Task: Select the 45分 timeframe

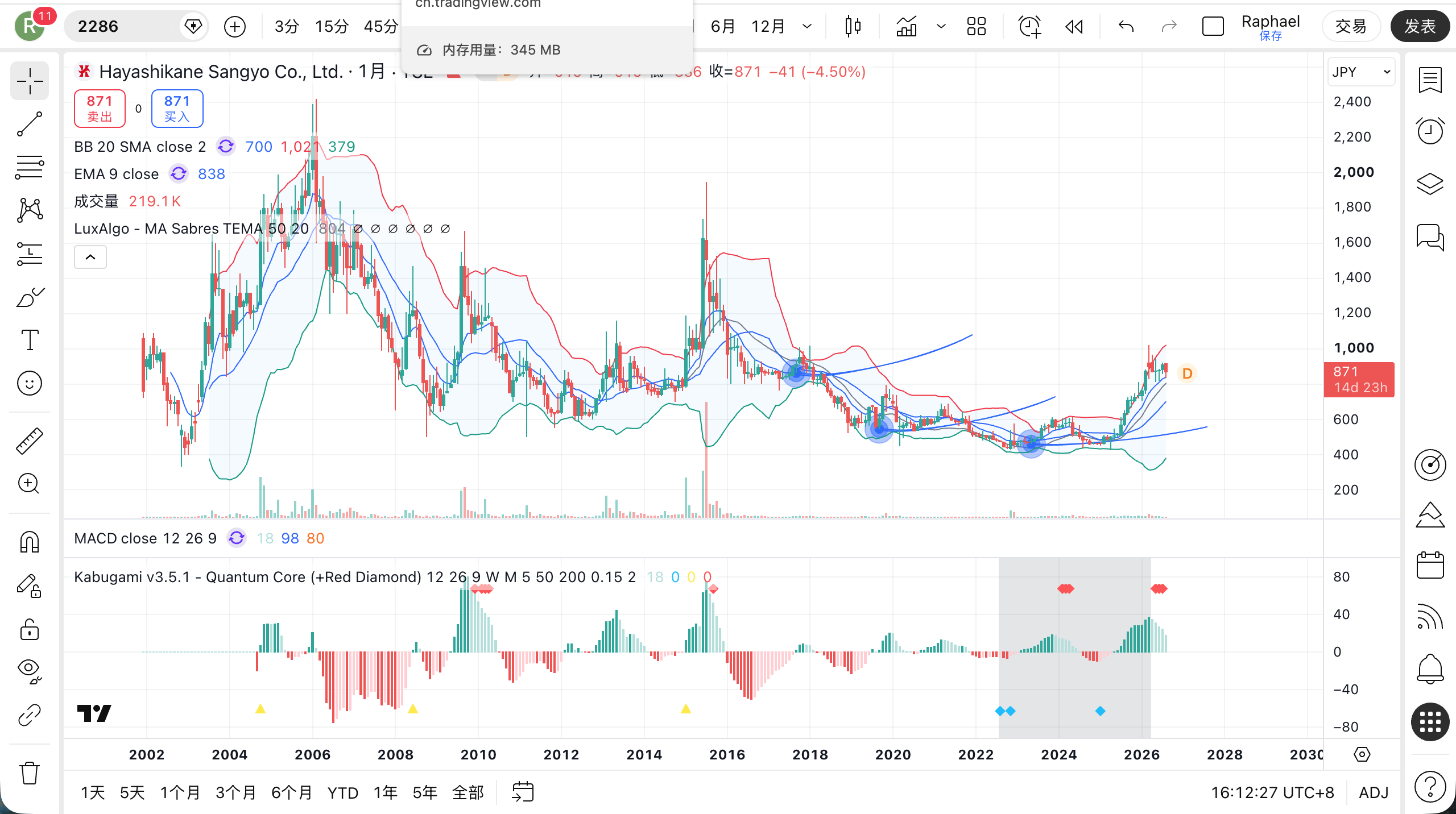Action: (x=380, y=26)
